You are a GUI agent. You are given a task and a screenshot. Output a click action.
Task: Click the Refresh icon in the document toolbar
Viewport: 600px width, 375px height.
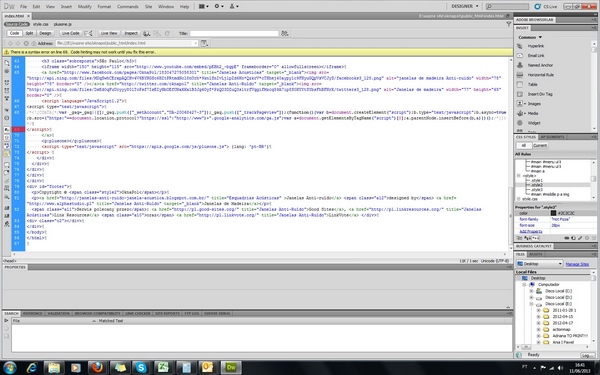coord(167,33)
